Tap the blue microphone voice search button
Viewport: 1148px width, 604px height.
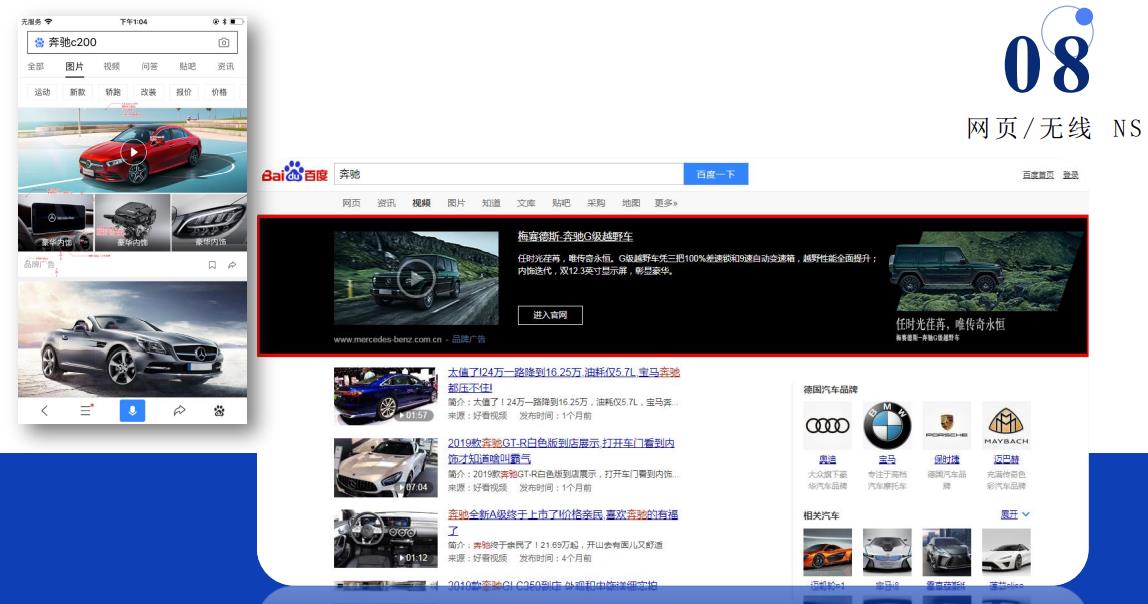point(133,411)
